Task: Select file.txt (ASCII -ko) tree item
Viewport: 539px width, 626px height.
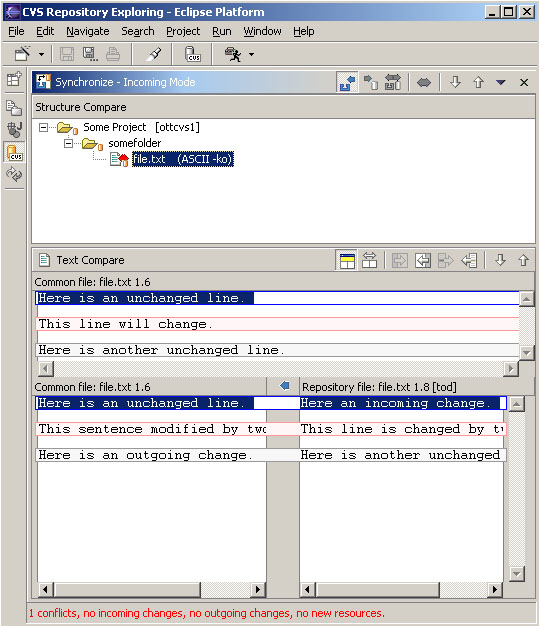Action: click(183, 159)
